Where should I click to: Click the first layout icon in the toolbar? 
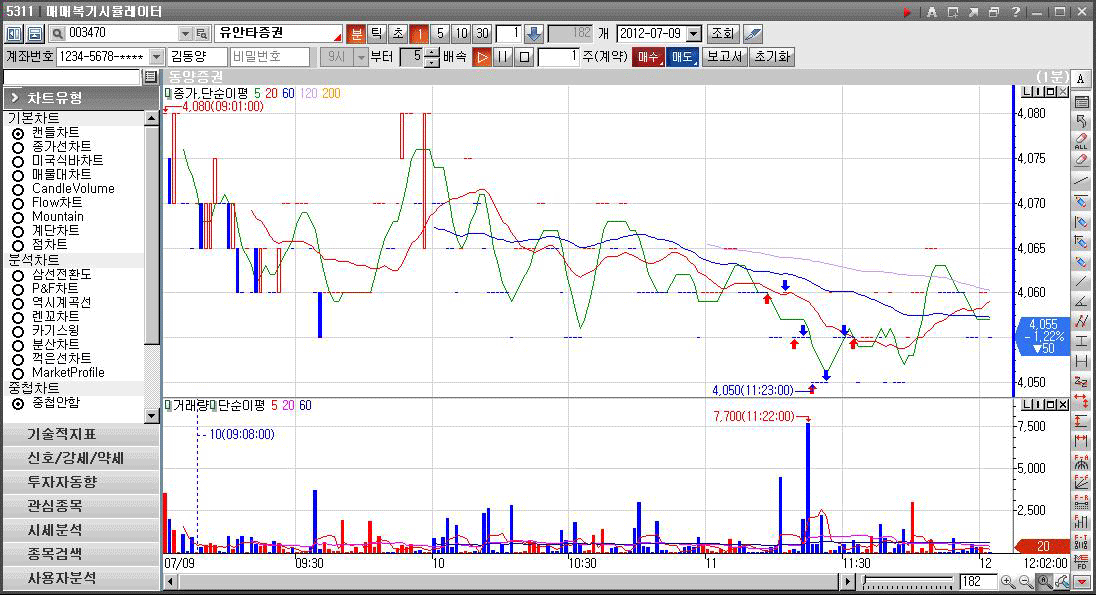14,34
